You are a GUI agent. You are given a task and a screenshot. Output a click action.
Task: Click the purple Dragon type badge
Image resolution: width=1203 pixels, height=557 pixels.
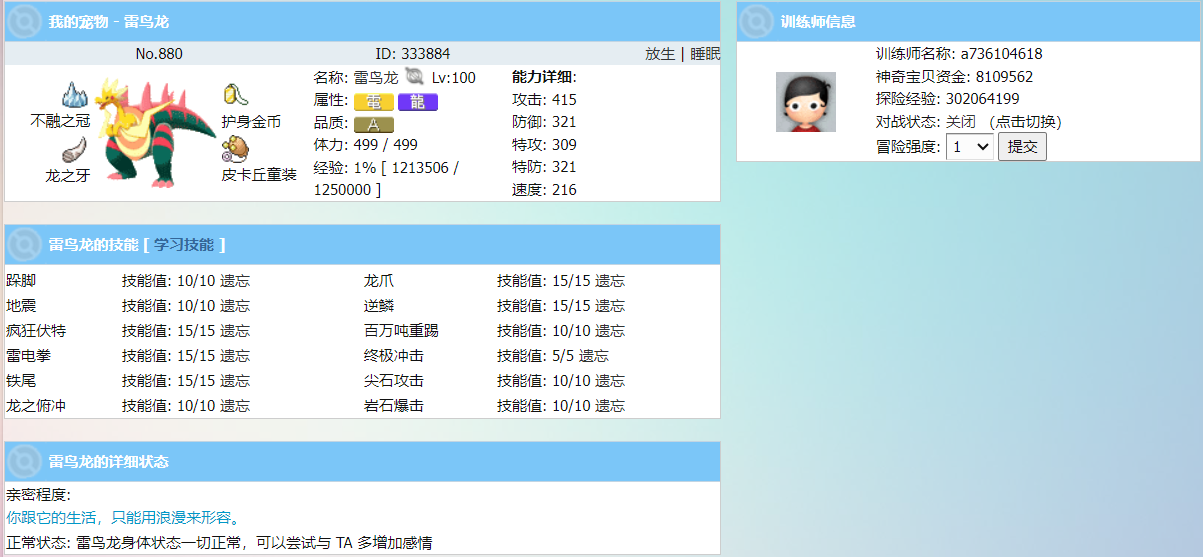pos(418,102)
